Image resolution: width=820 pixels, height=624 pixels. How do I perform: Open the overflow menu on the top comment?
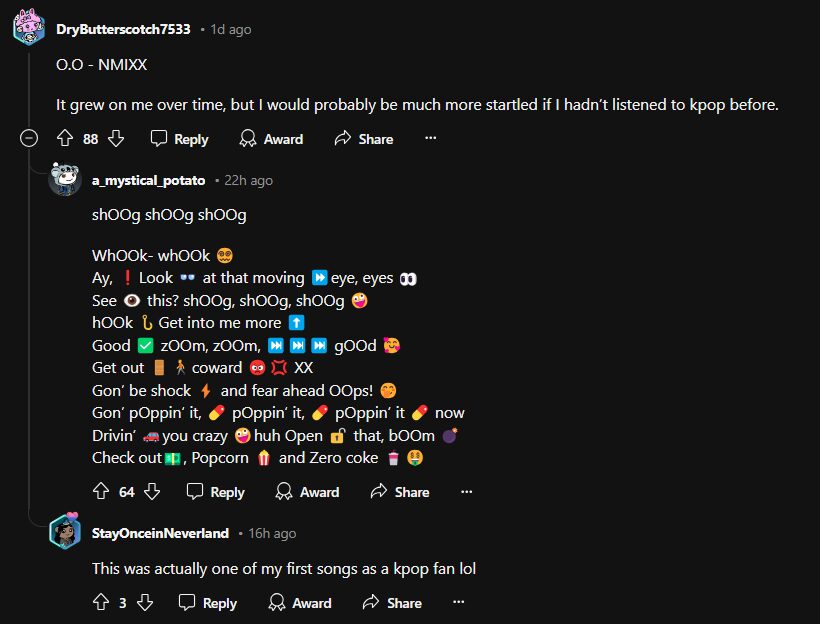click(430, 138)
